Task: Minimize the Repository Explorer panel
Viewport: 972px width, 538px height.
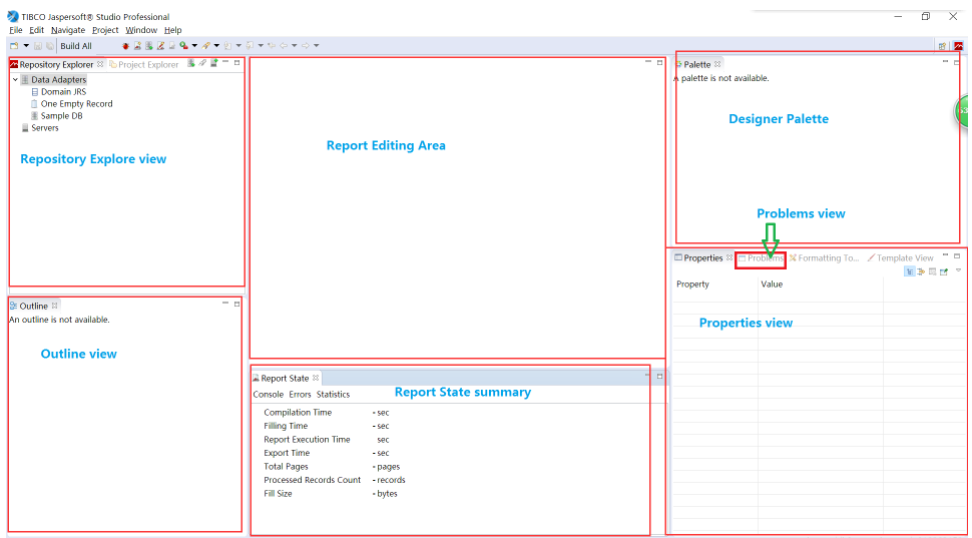Action: click(x=225, y=61)
